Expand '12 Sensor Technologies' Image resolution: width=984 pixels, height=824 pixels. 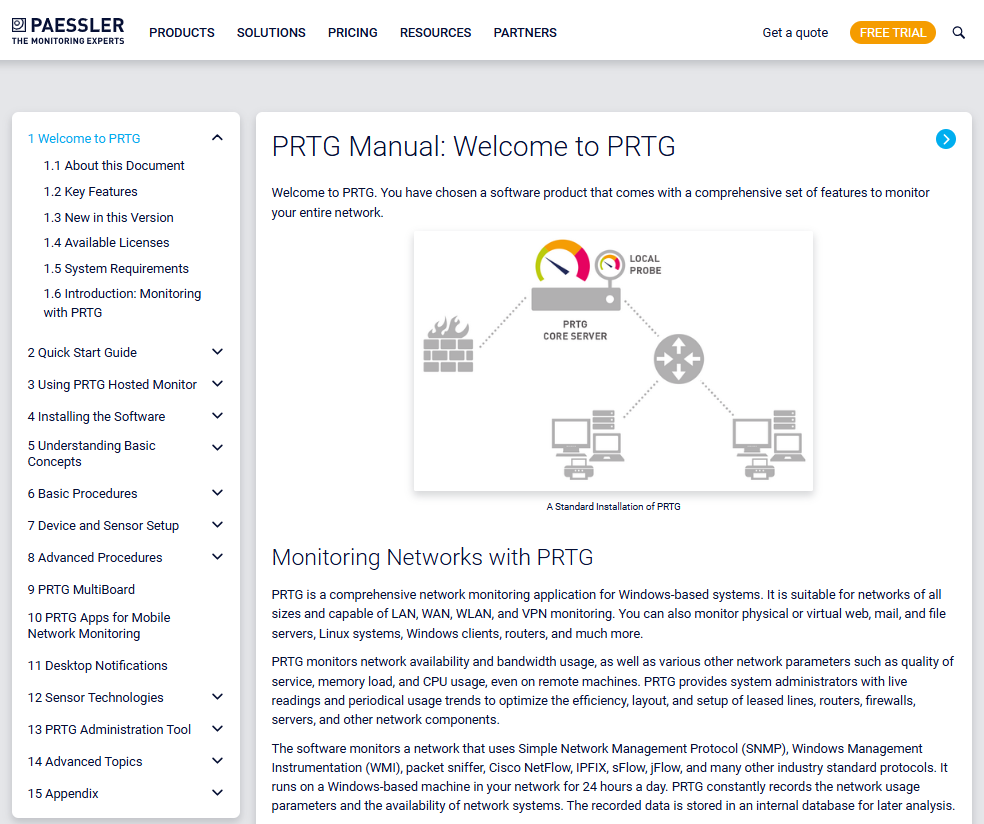pyautogui.click(x=217, y=697)
